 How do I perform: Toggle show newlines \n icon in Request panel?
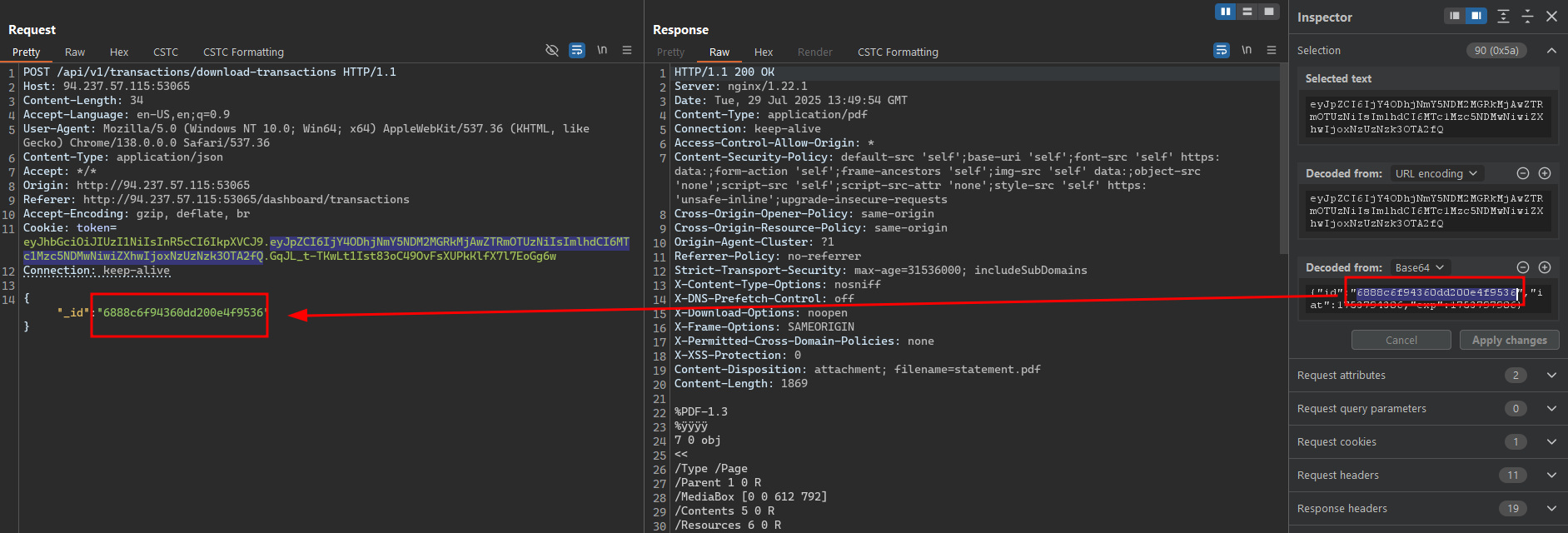point(602,51)
